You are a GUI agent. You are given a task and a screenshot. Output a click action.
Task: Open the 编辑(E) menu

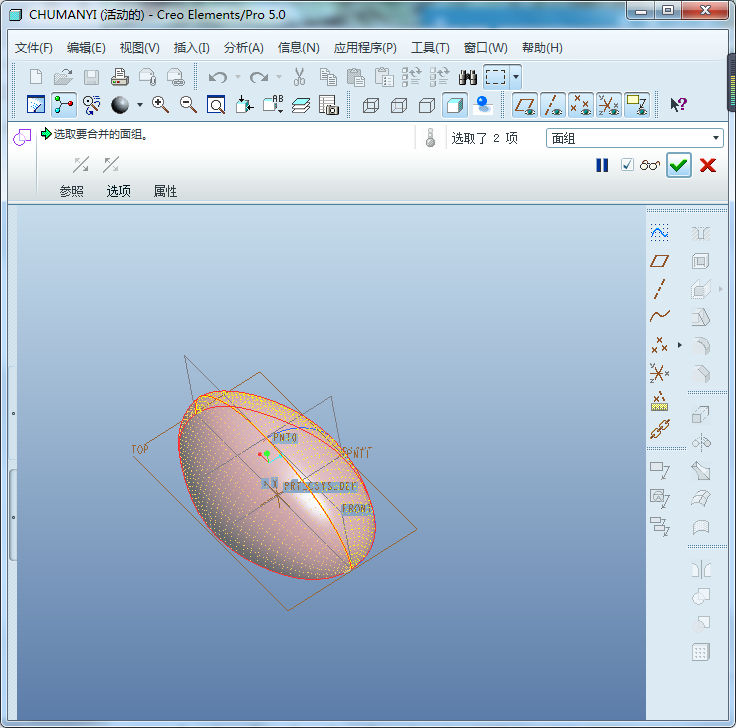(86, 48)
